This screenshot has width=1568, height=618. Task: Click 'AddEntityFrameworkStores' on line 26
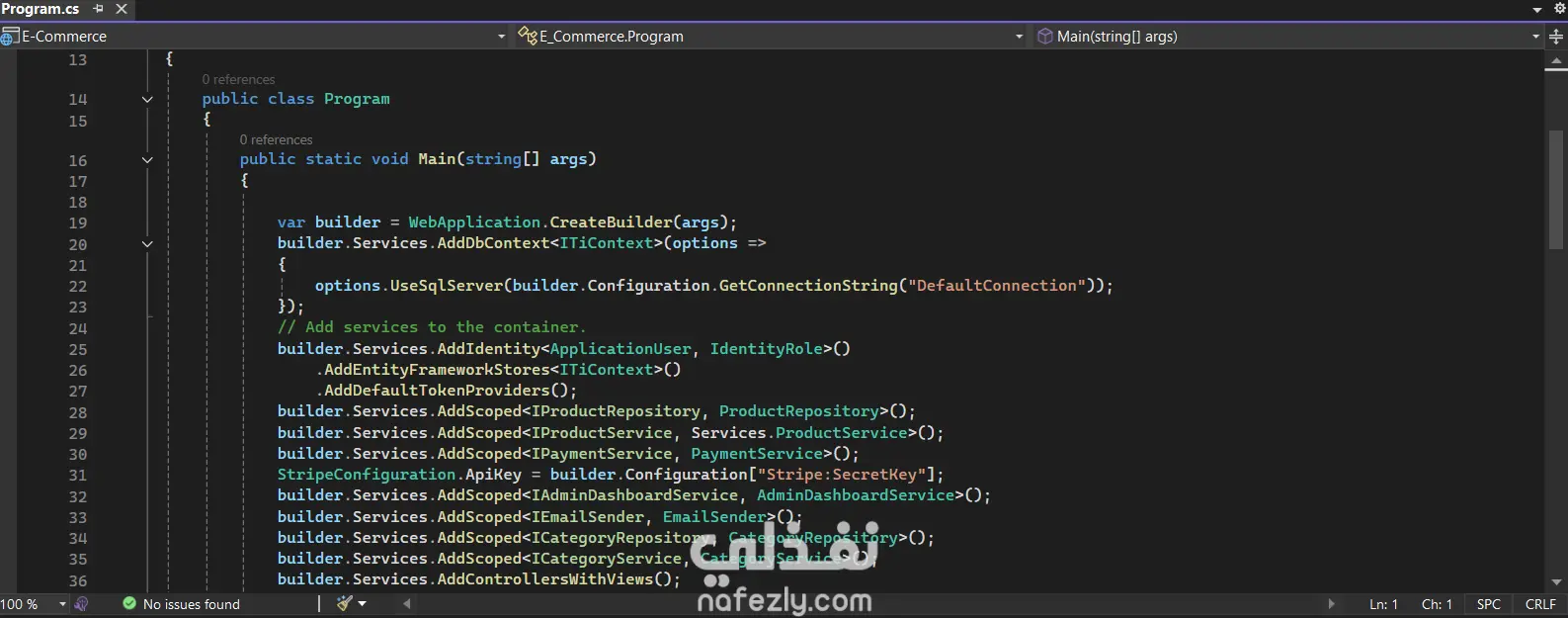(x=437, y=370)
